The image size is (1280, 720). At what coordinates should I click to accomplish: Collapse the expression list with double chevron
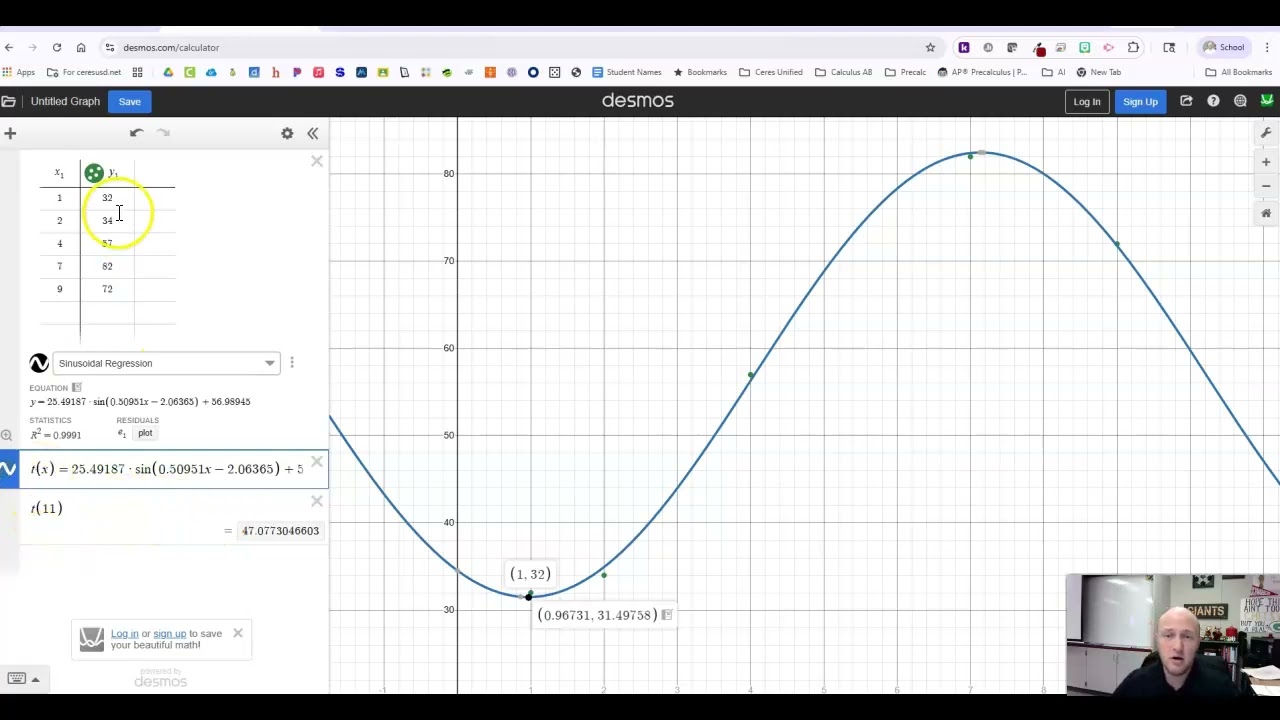click(312, 133)
